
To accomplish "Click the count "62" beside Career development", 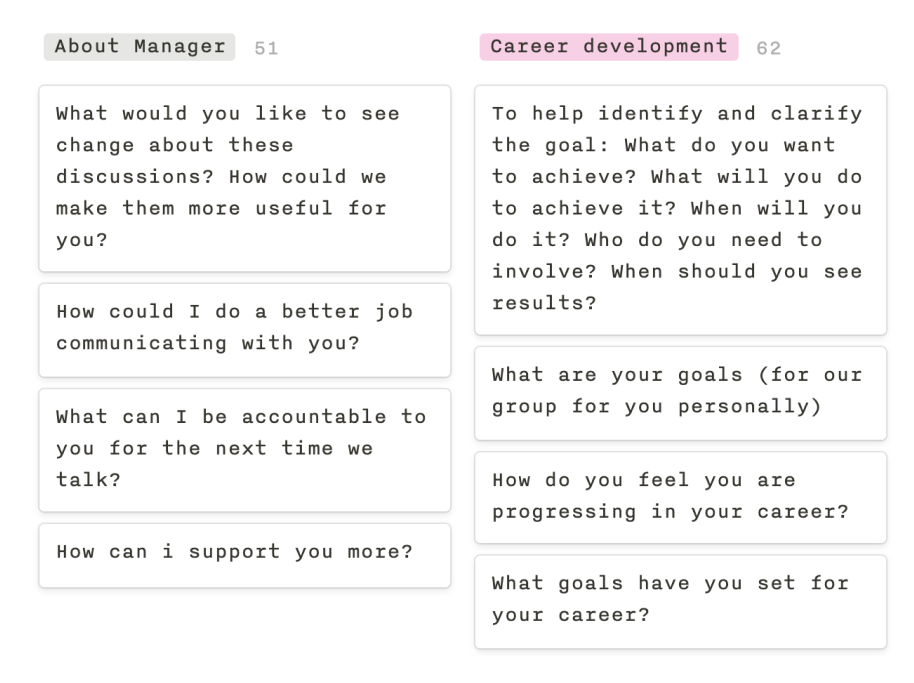I will pos(770,47).
